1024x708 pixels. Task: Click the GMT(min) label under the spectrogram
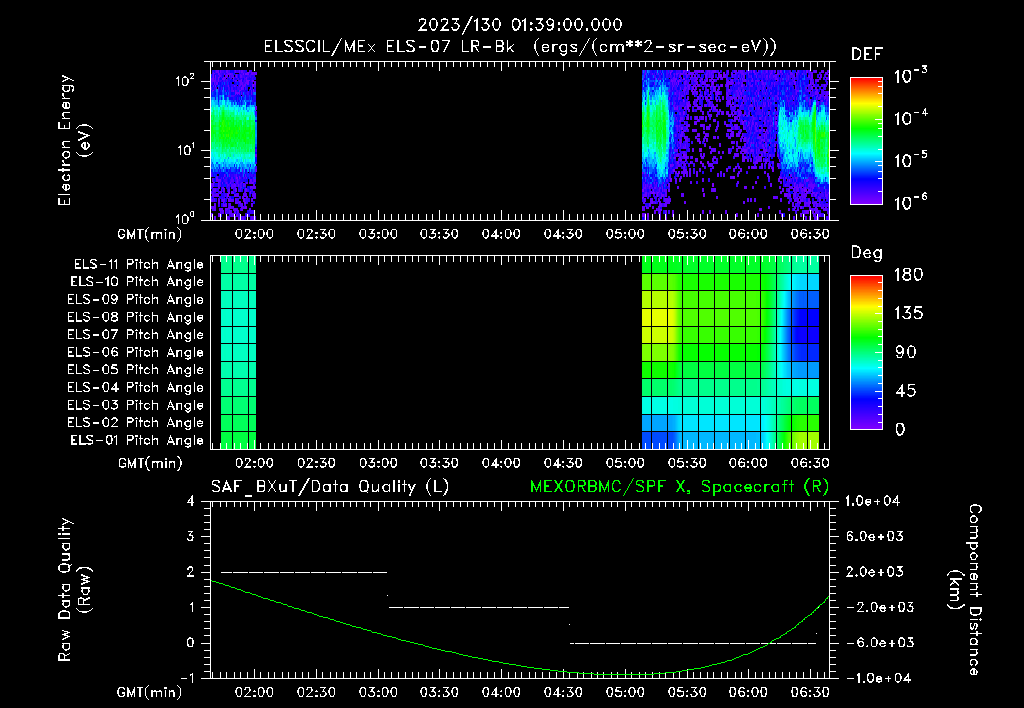(150, 234)
